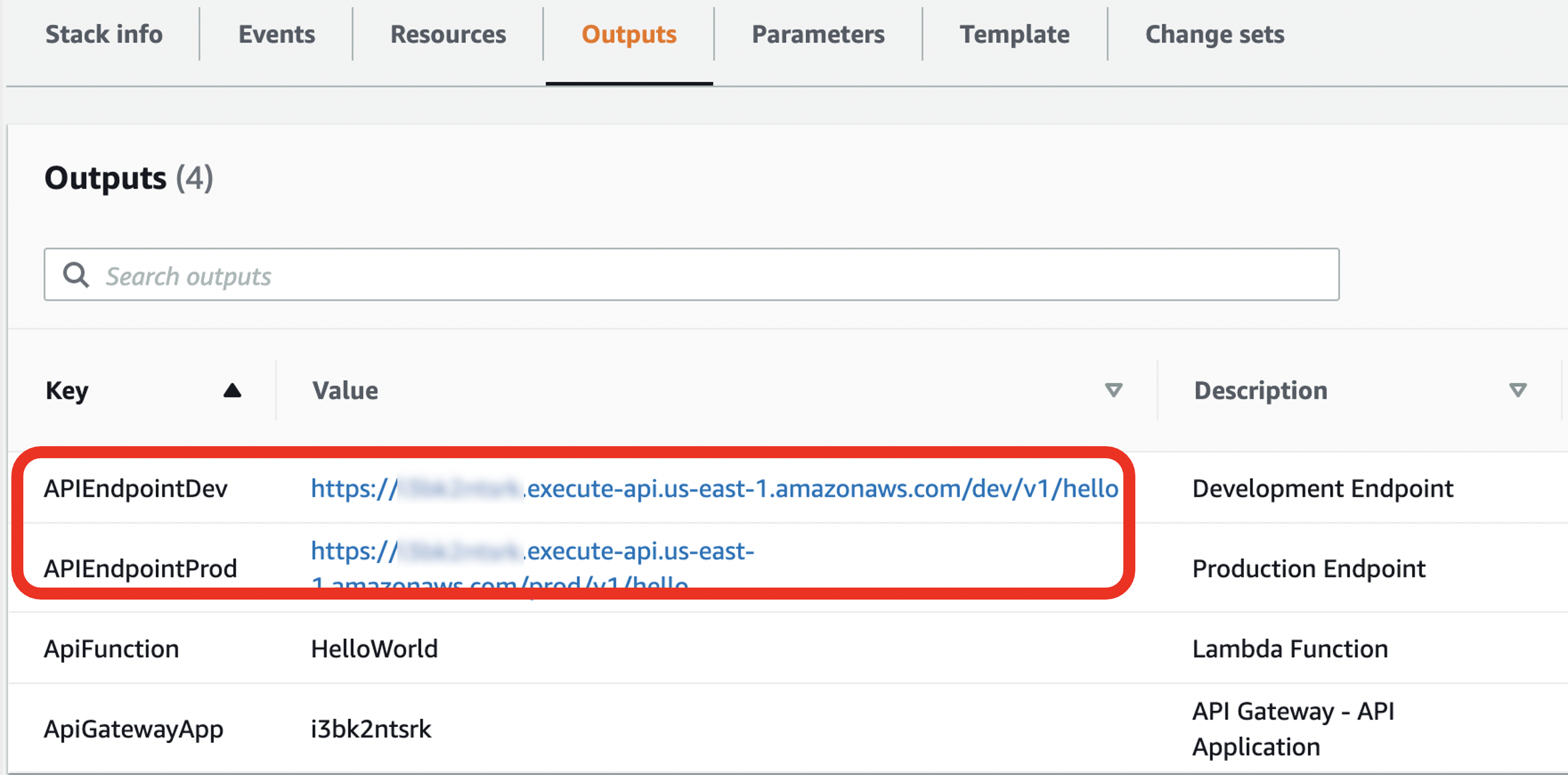1568x775 pixels.
Task: Click the Value column sort triangle
Action: coord(1113,390)
